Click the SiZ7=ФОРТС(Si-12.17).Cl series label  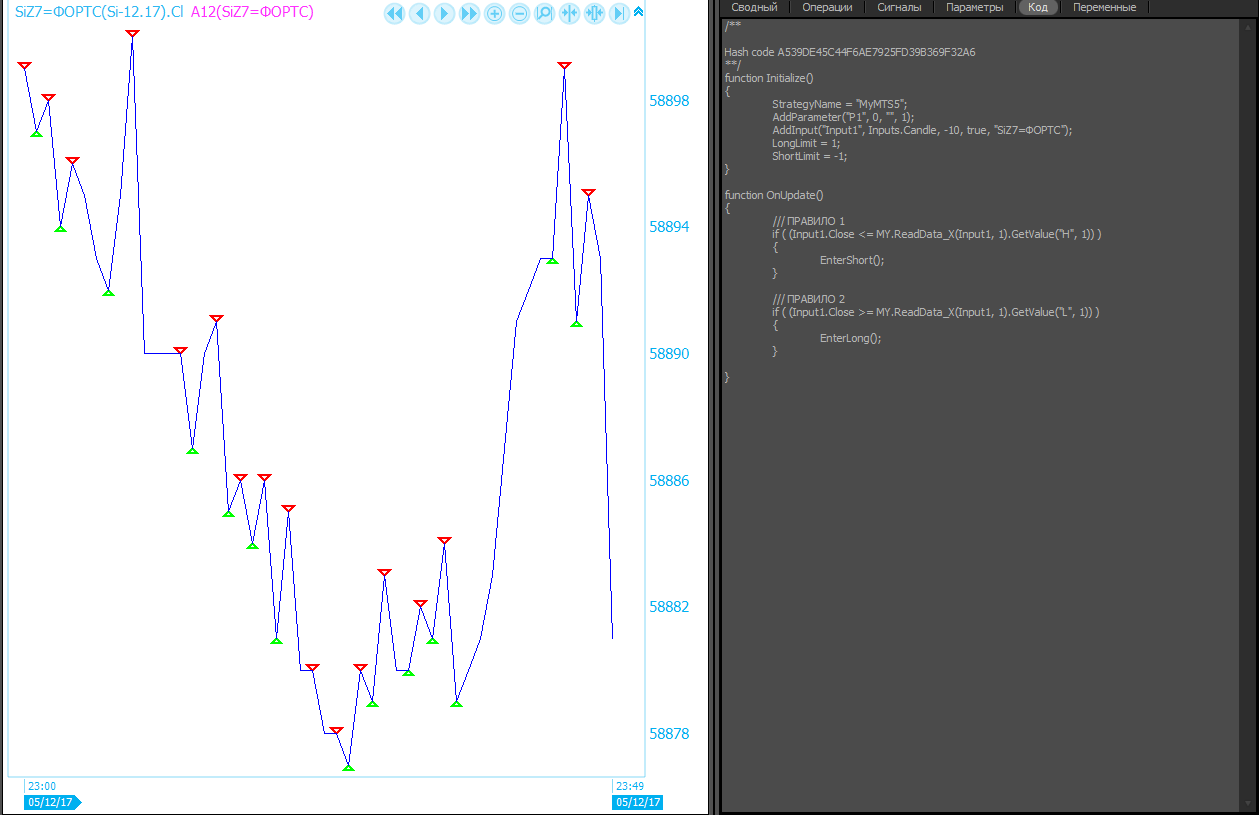(99, 13)
